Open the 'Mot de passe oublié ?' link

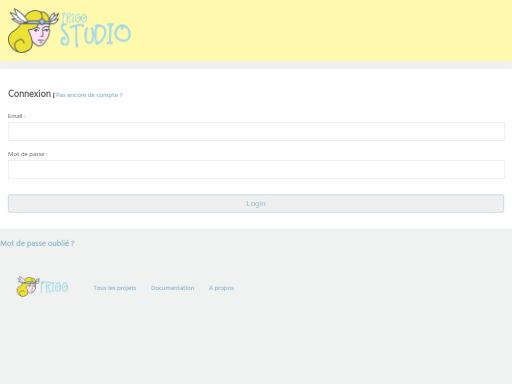37,243
